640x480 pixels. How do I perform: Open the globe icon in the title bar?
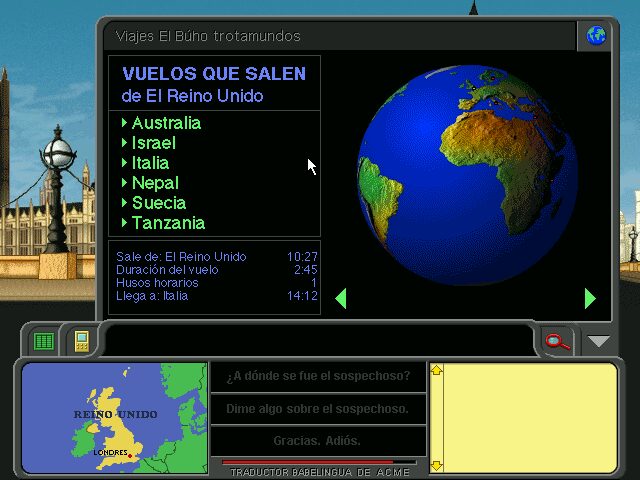(x=596, y=36)
